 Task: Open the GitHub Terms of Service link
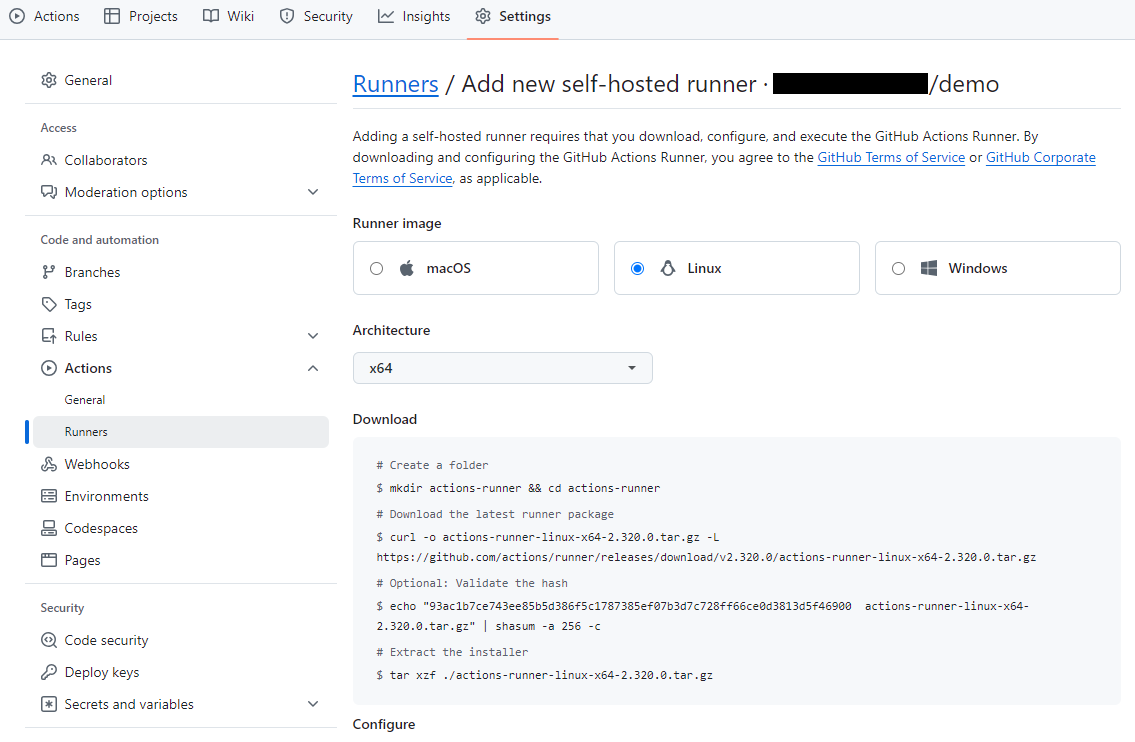891,157
